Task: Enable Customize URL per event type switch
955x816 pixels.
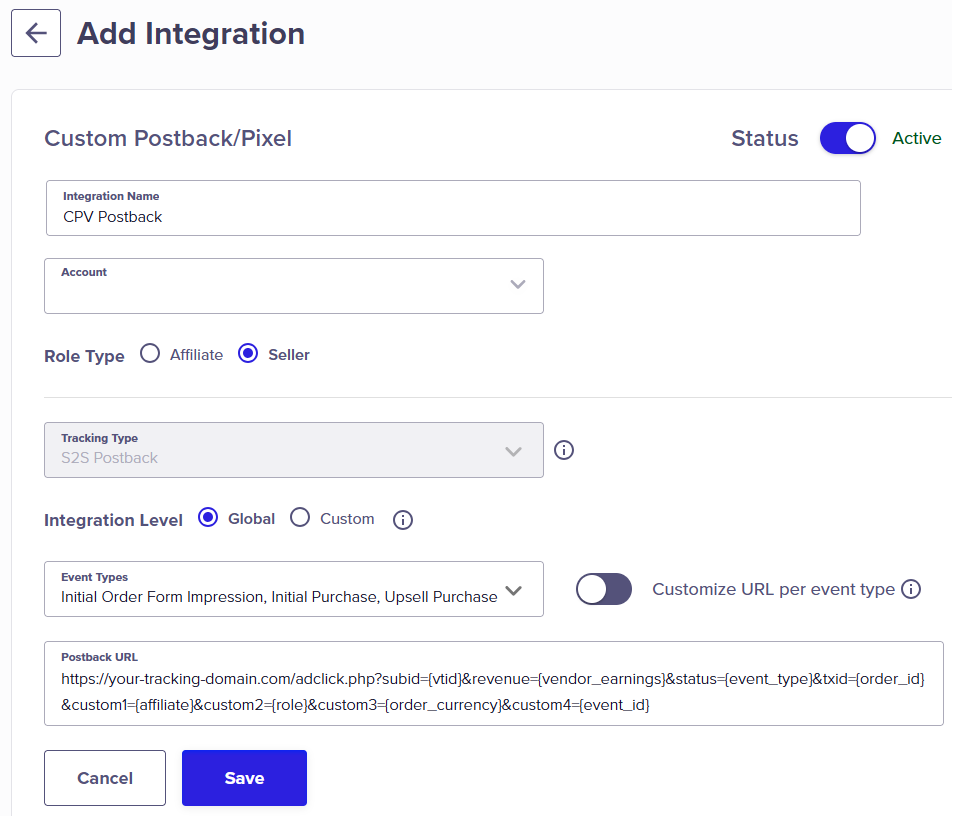Action: click(x=604, y=589)
